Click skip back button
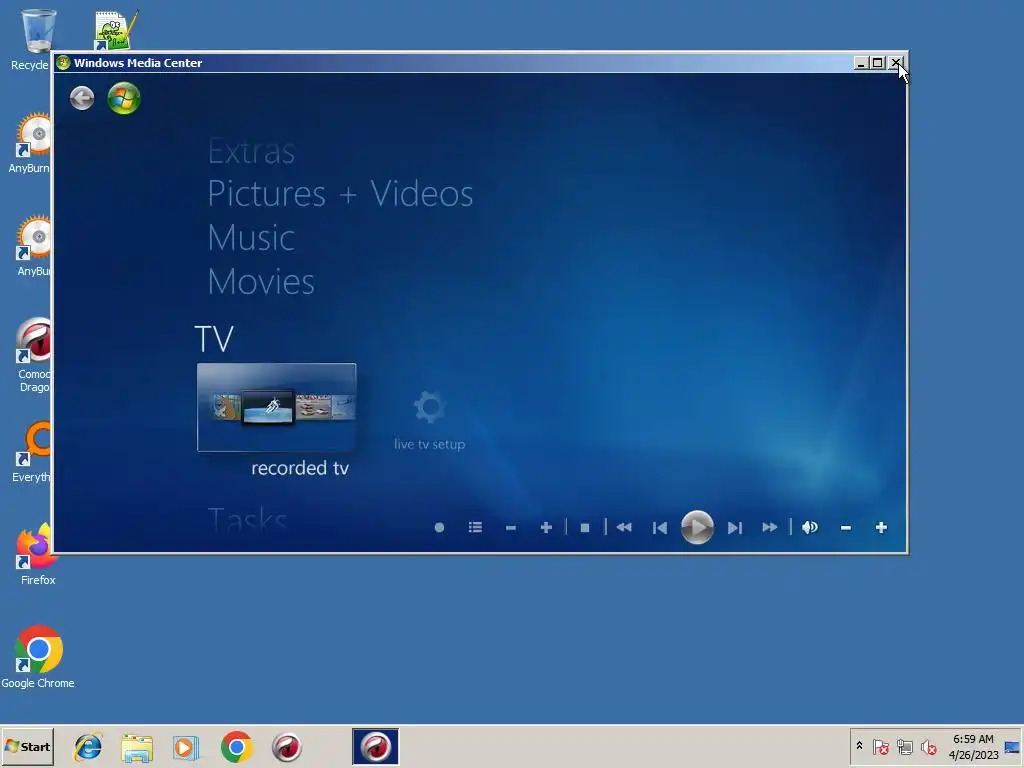The width and height of the screenshot is (1024, 768). pos(660,528)
